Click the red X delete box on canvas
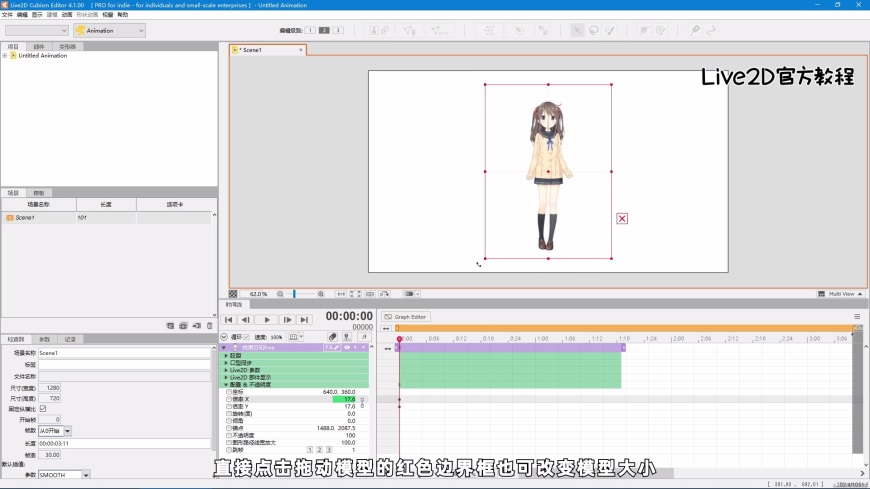The image size is (870, 489). coord(622,219)
